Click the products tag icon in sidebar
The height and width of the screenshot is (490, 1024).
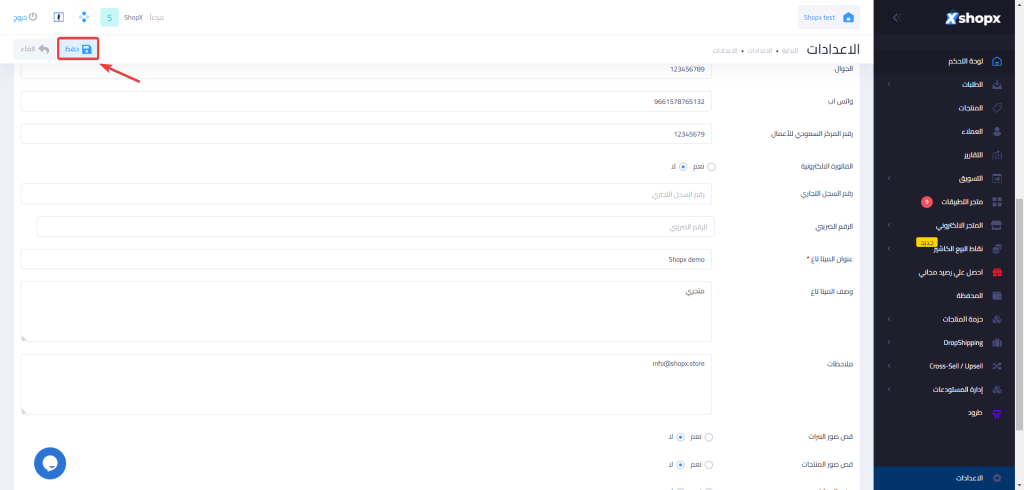pos(996,108)
